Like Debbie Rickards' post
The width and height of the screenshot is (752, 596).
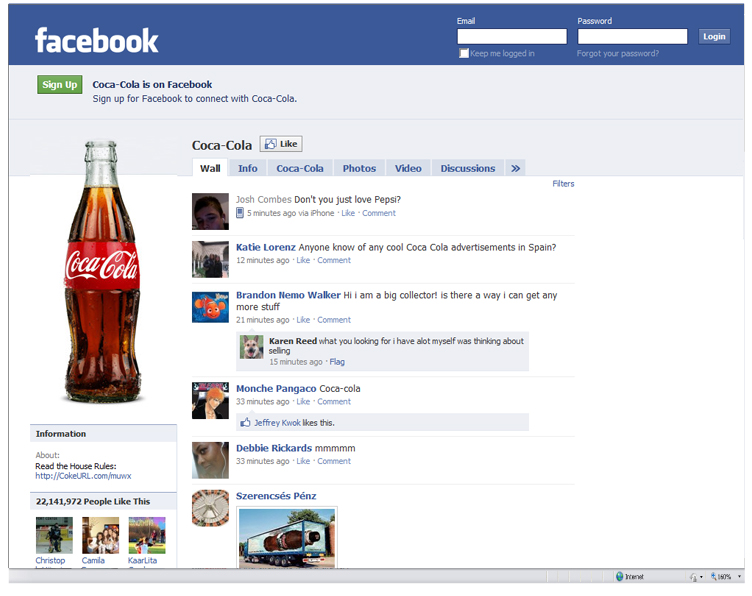tap(303, 461)
